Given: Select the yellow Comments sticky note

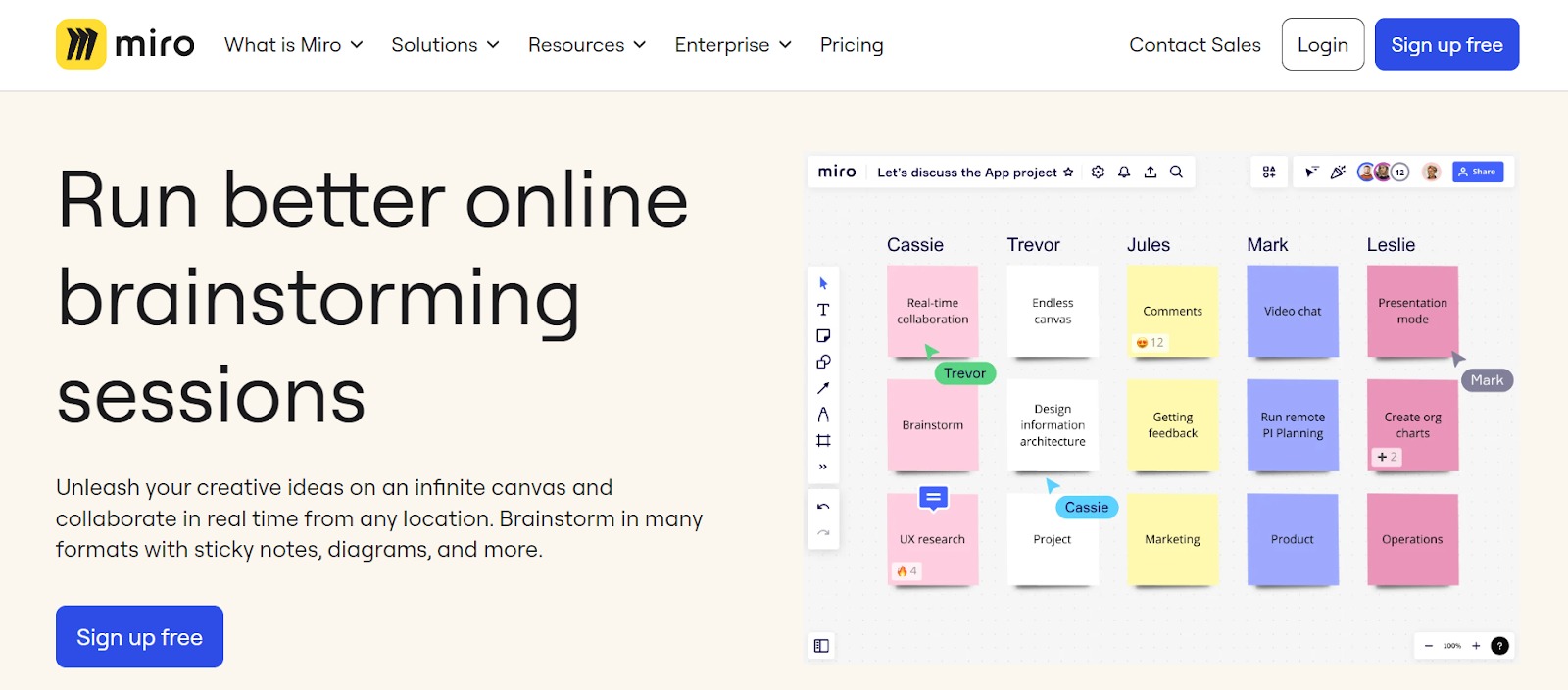Looking at the screenshot, I should tap(1172, 311).
